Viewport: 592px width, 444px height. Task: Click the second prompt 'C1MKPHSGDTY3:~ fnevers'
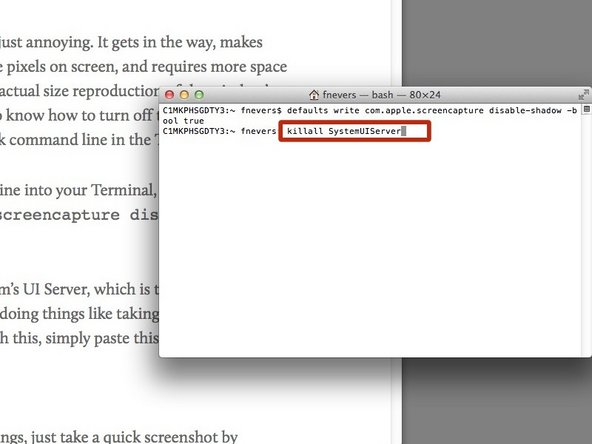tap(219, 131)
